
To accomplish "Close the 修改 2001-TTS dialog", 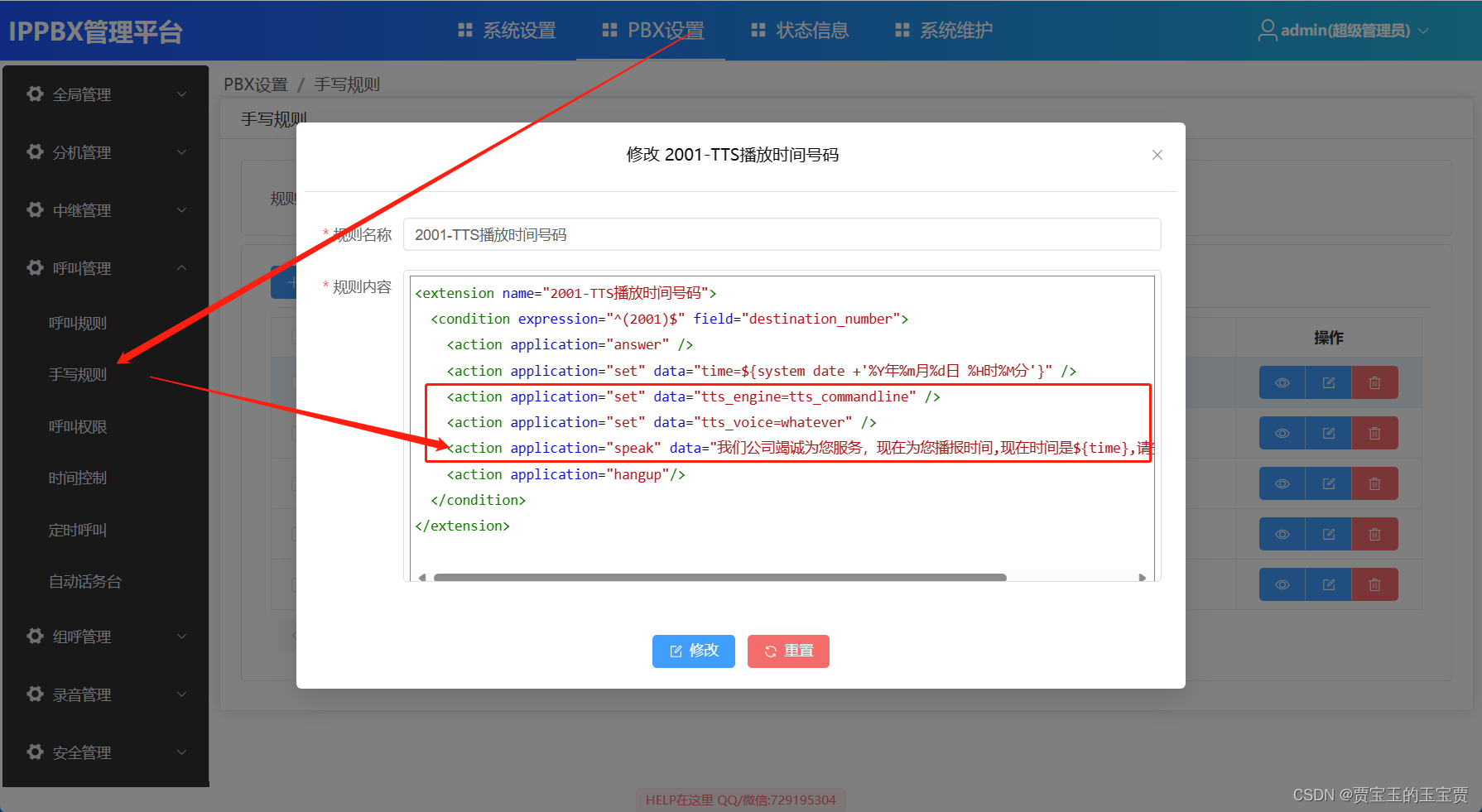I will point(1157,155).
